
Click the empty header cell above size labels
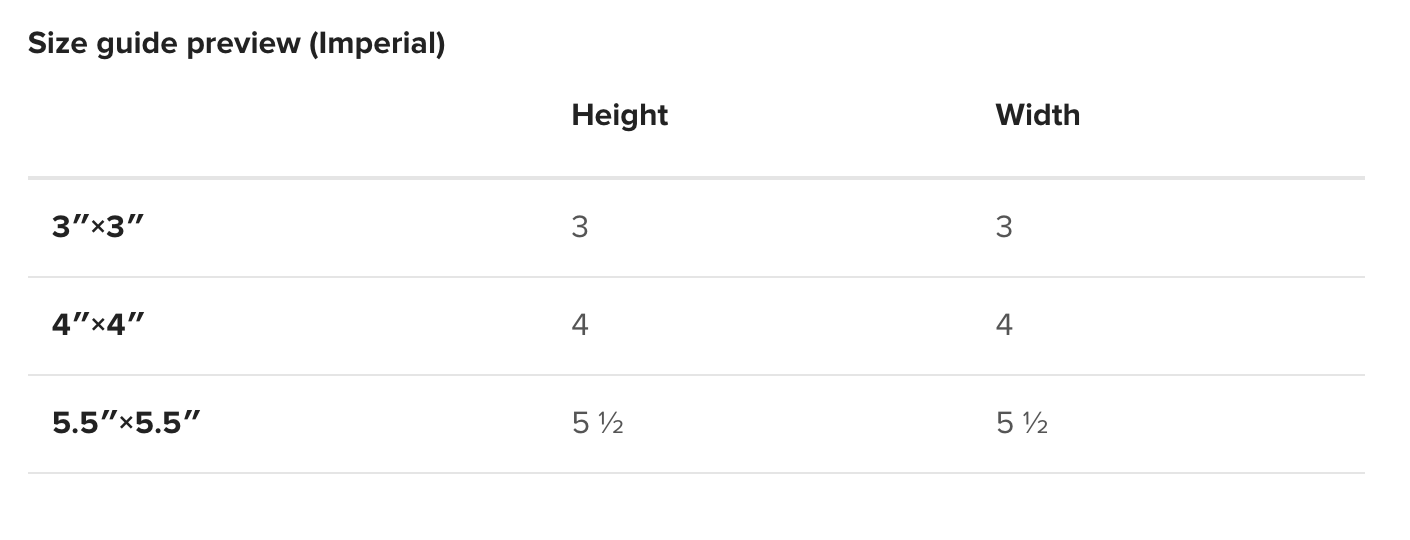(290, 115)
